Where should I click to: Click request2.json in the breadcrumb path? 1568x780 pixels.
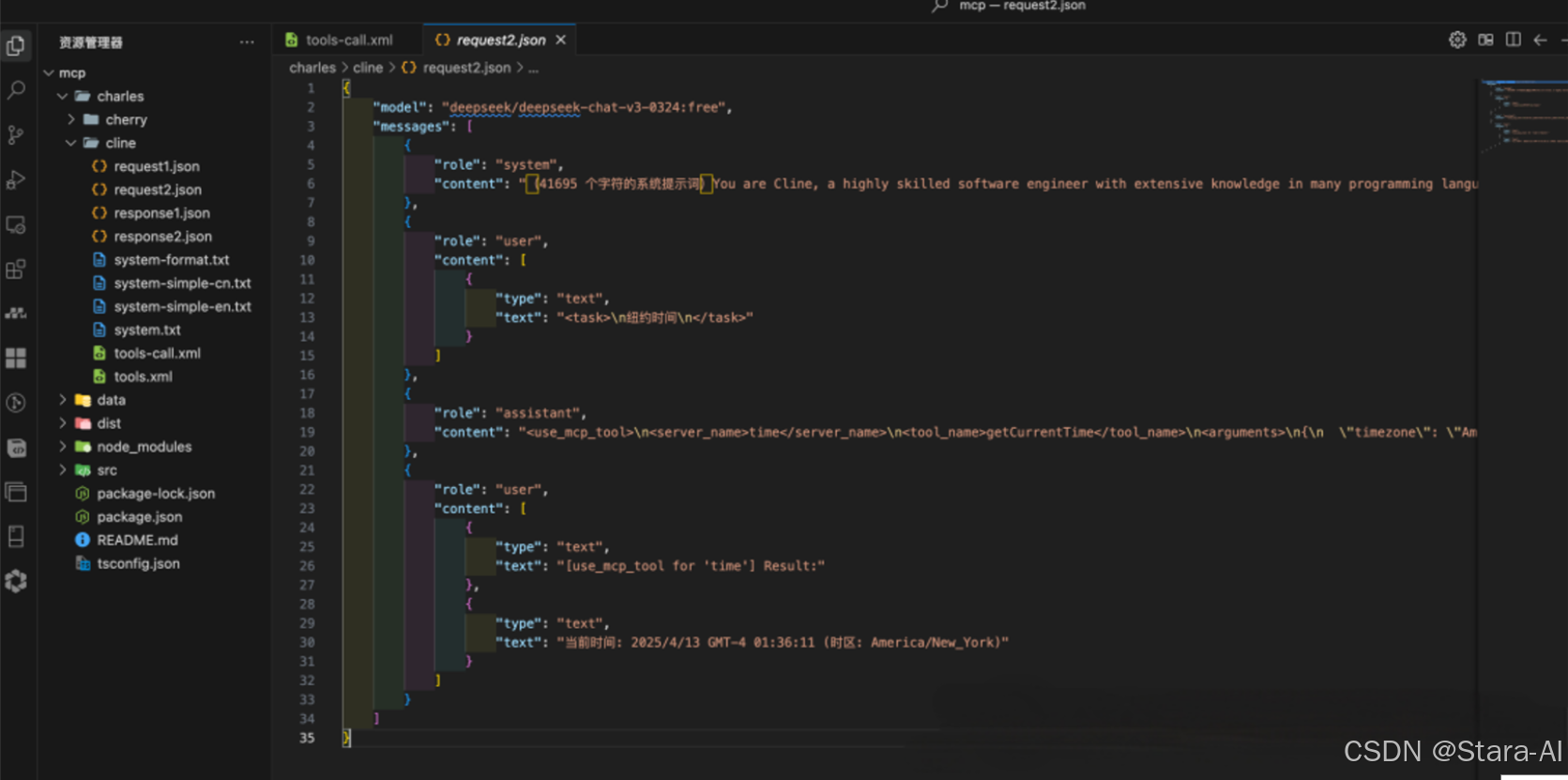click(466, 68)
